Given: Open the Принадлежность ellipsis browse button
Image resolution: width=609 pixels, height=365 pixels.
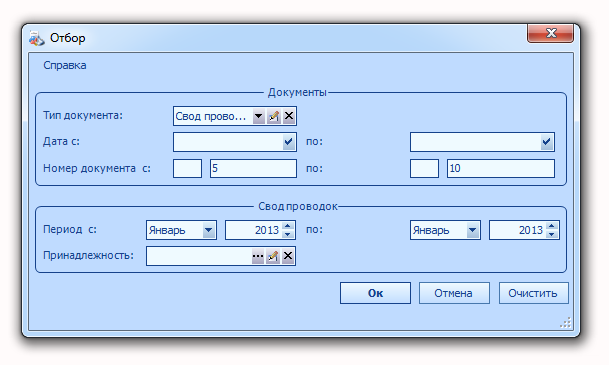Looking at the screenshot, I should tap(258, 256).
